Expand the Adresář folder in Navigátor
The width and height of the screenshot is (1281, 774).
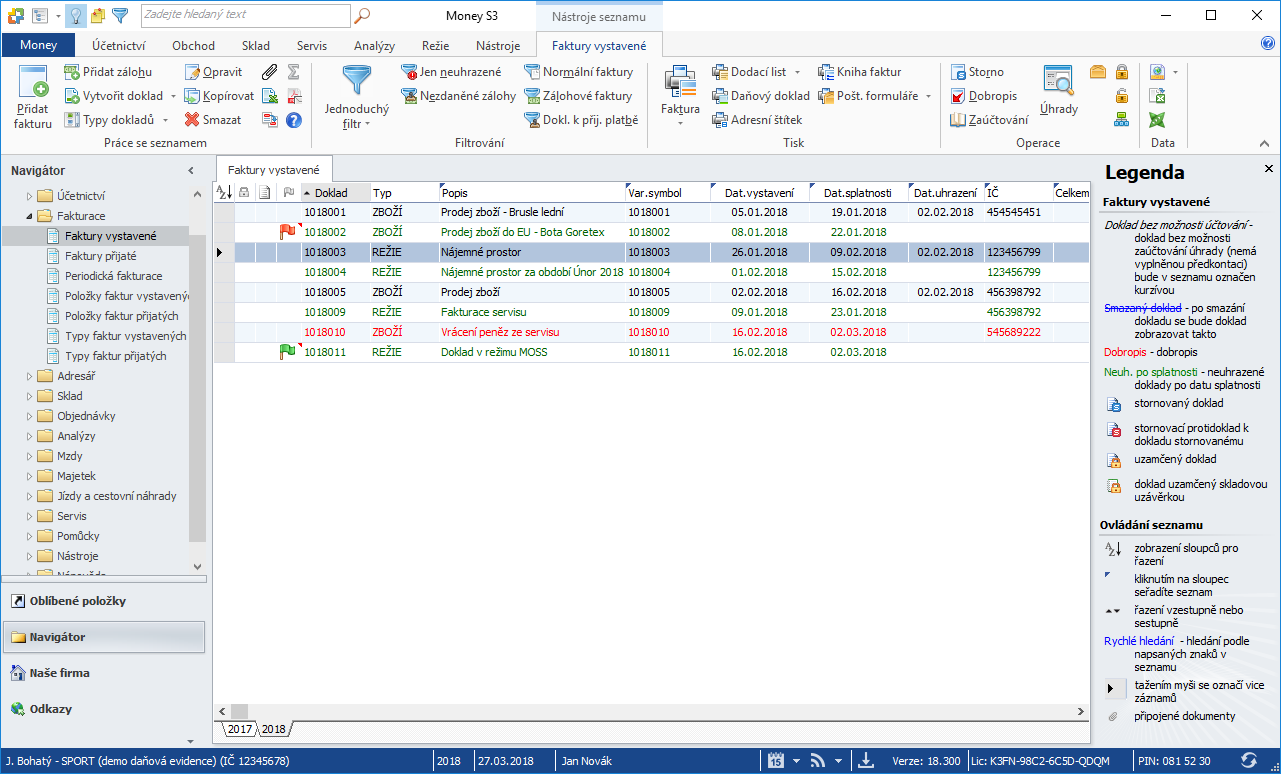[30, 376]
